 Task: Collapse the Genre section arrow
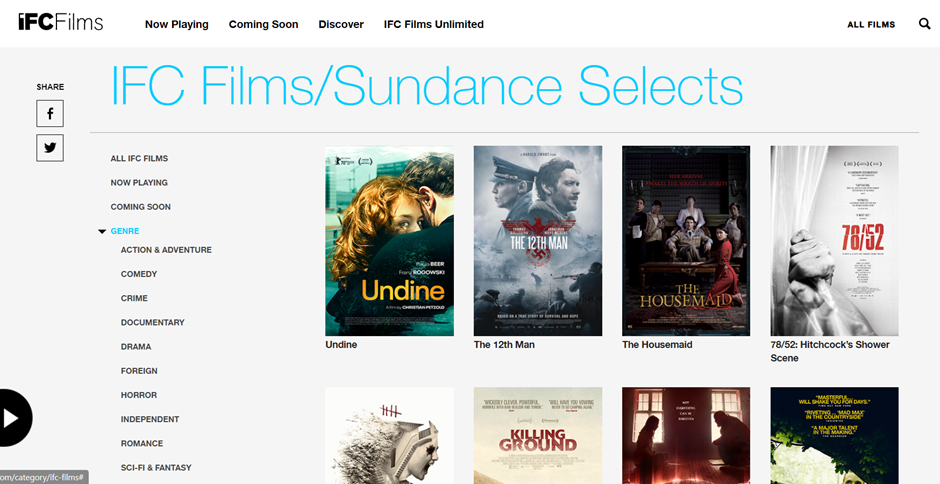point(102,232)
